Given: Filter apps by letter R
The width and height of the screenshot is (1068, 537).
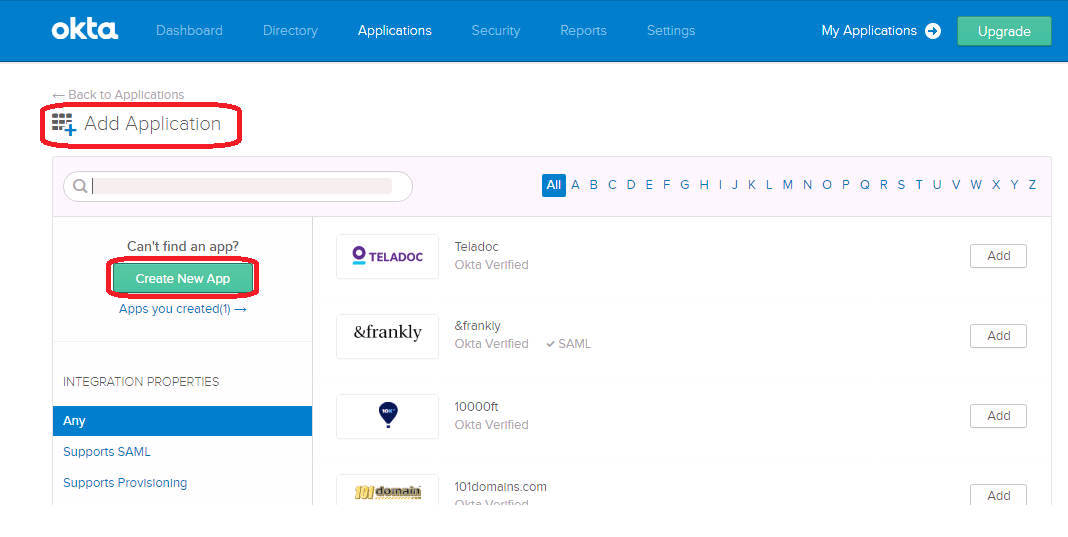Looking at the screenshot, I should coord(883,185).
